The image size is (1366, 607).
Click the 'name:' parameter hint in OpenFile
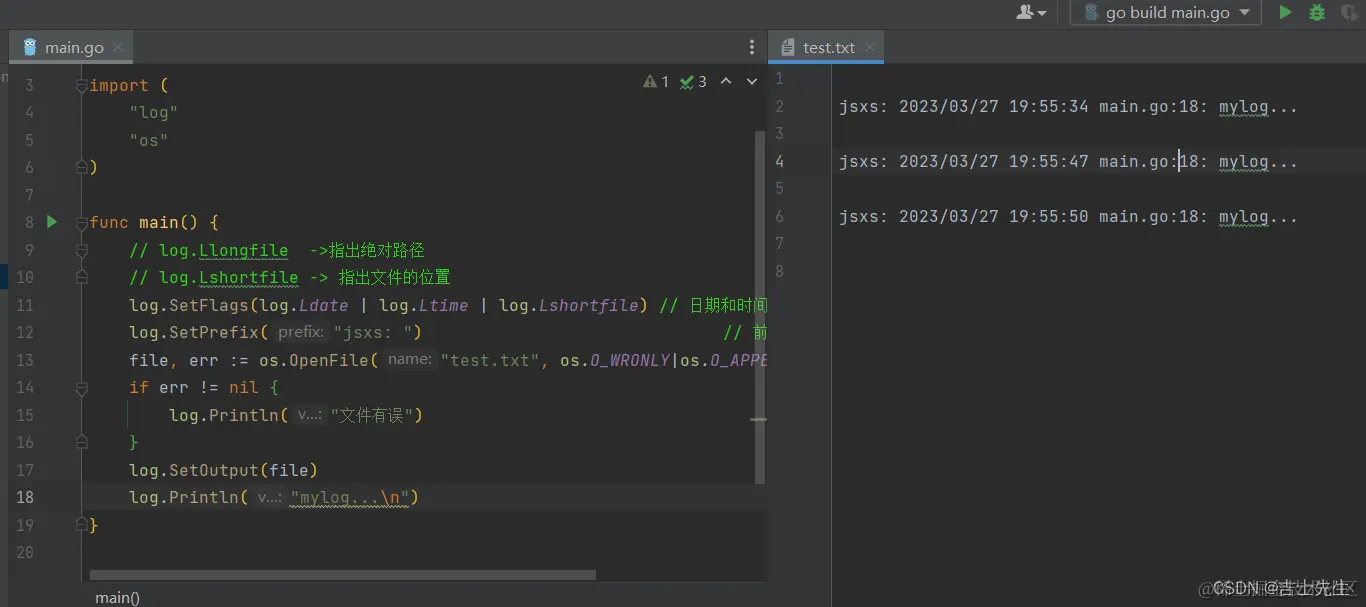point(409,360)
